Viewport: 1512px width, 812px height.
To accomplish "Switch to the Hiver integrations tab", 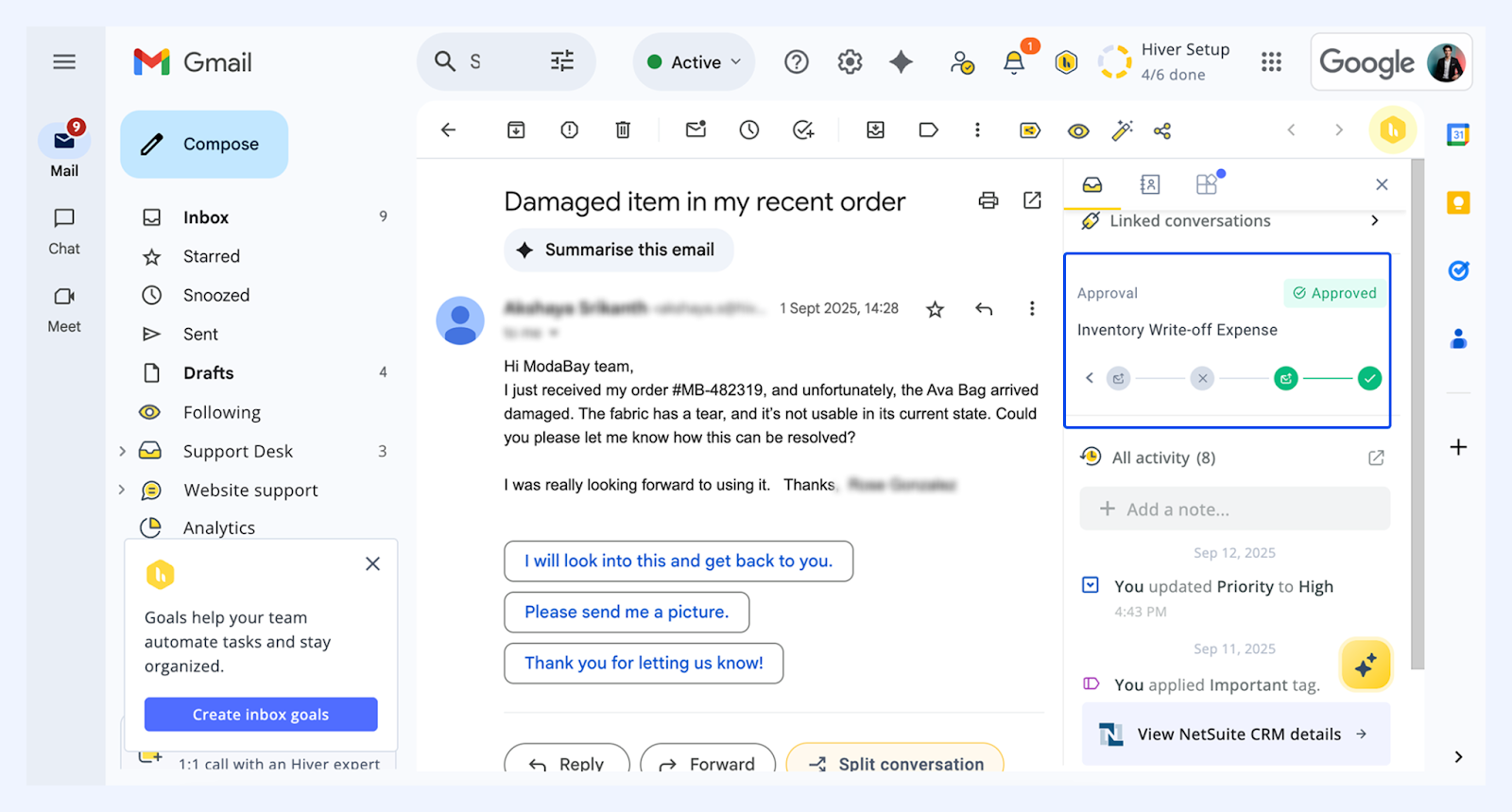I will 1208,183.
